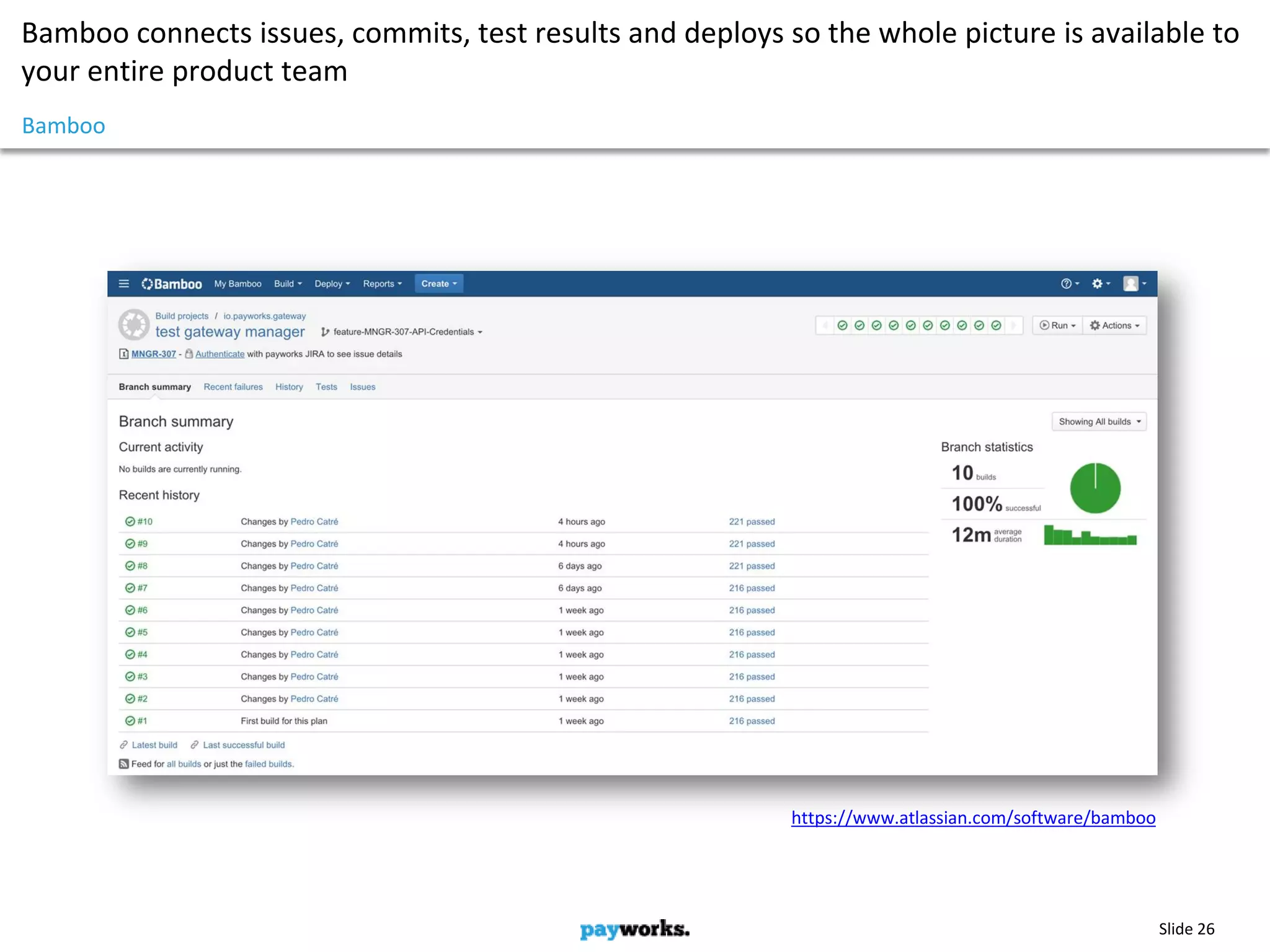Open the help question-mark menu
This screenshot has width=1270, height=952.
(x=1070, y=284)
